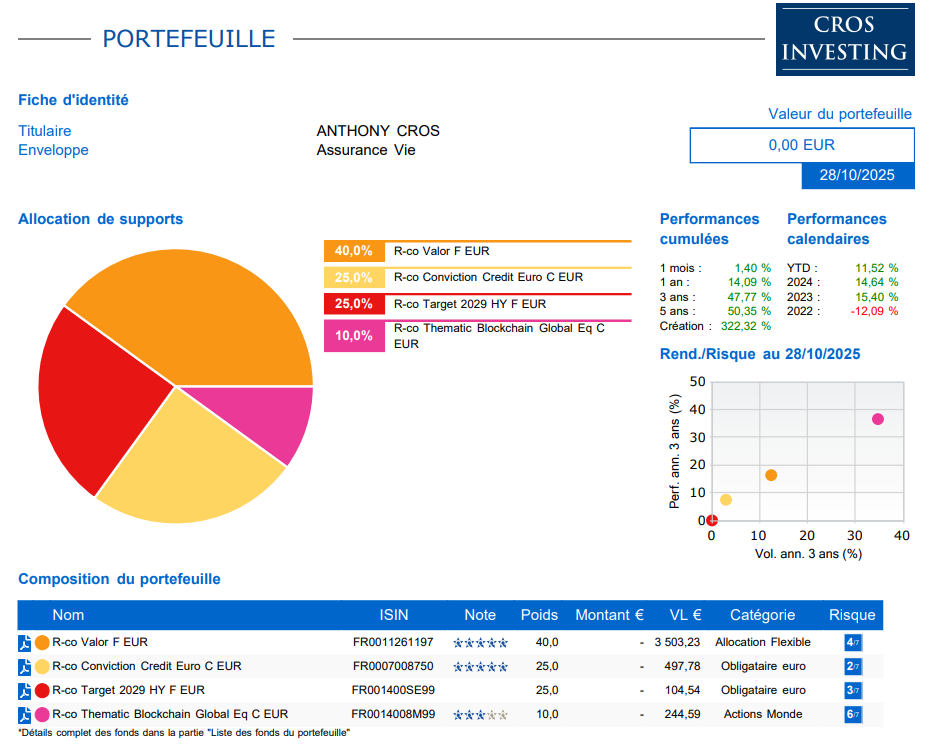Image resolution: width=939 pixels, height=753 pixels.
Task: Click the five-star rating of R-co Valor F EUR
Action: click(x=480, y=643)
